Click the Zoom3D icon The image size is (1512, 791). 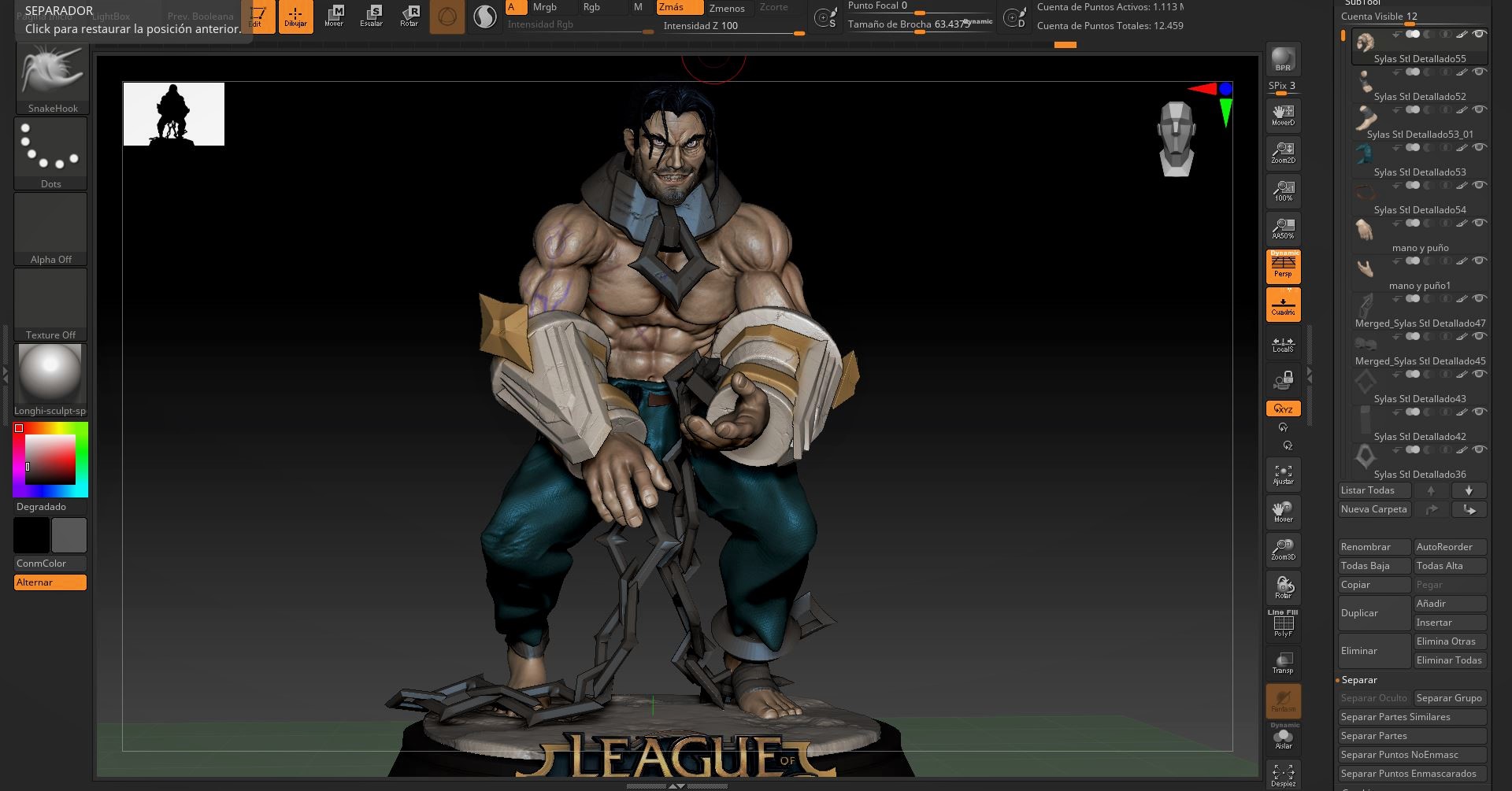tap(1283, 550)
